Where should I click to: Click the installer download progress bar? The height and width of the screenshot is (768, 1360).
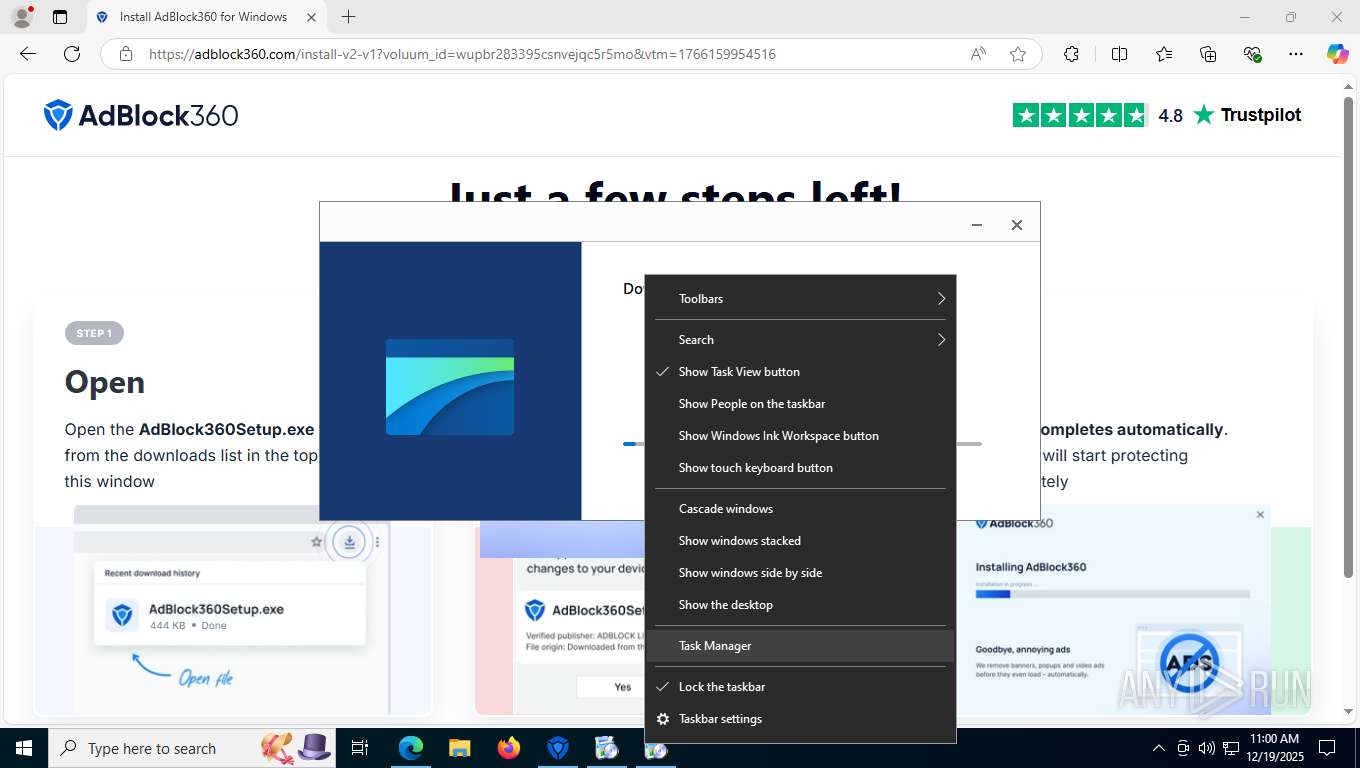coord(802,444)
